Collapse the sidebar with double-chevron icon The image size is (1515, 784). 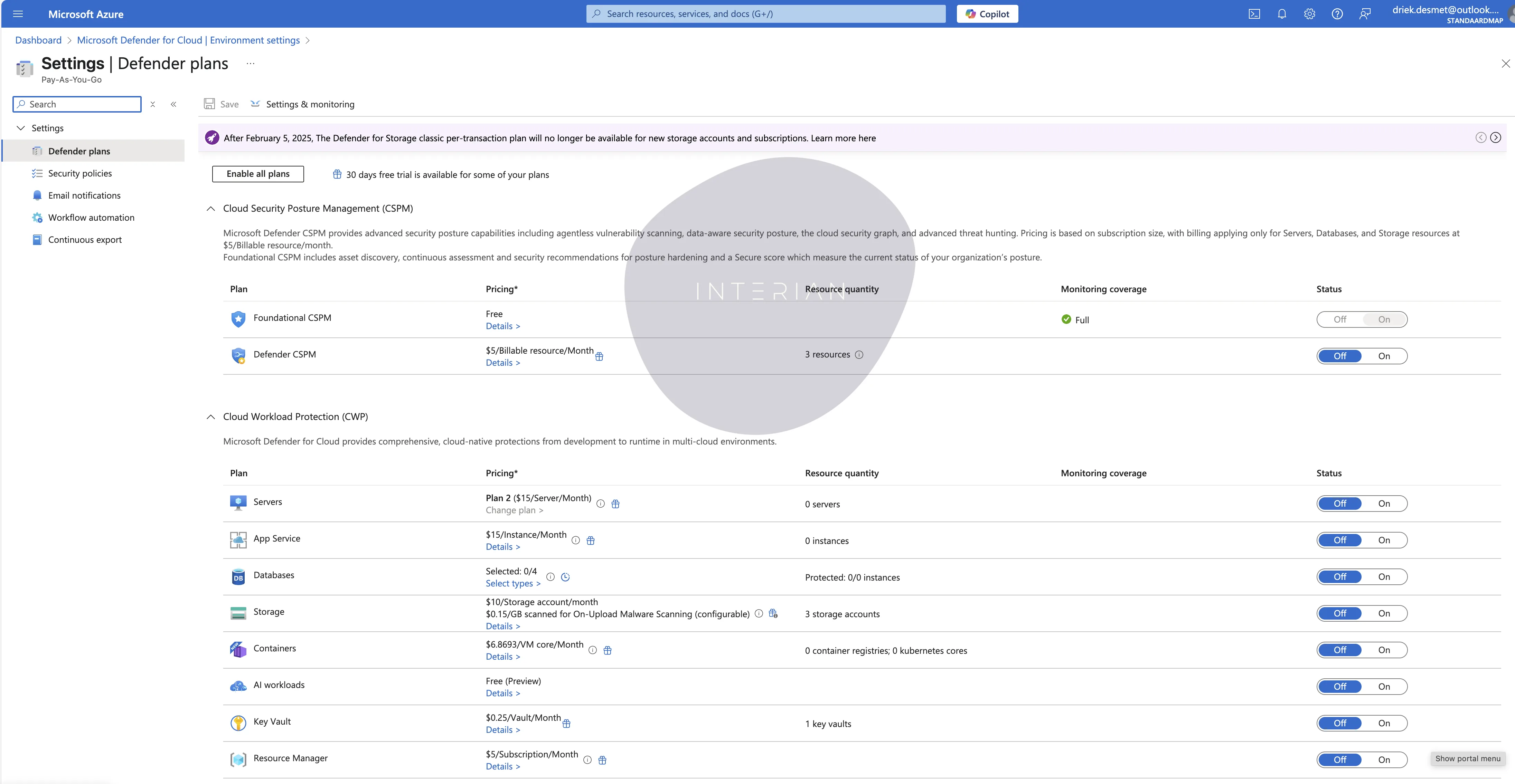pyautogui.click(x=173, y=104)
